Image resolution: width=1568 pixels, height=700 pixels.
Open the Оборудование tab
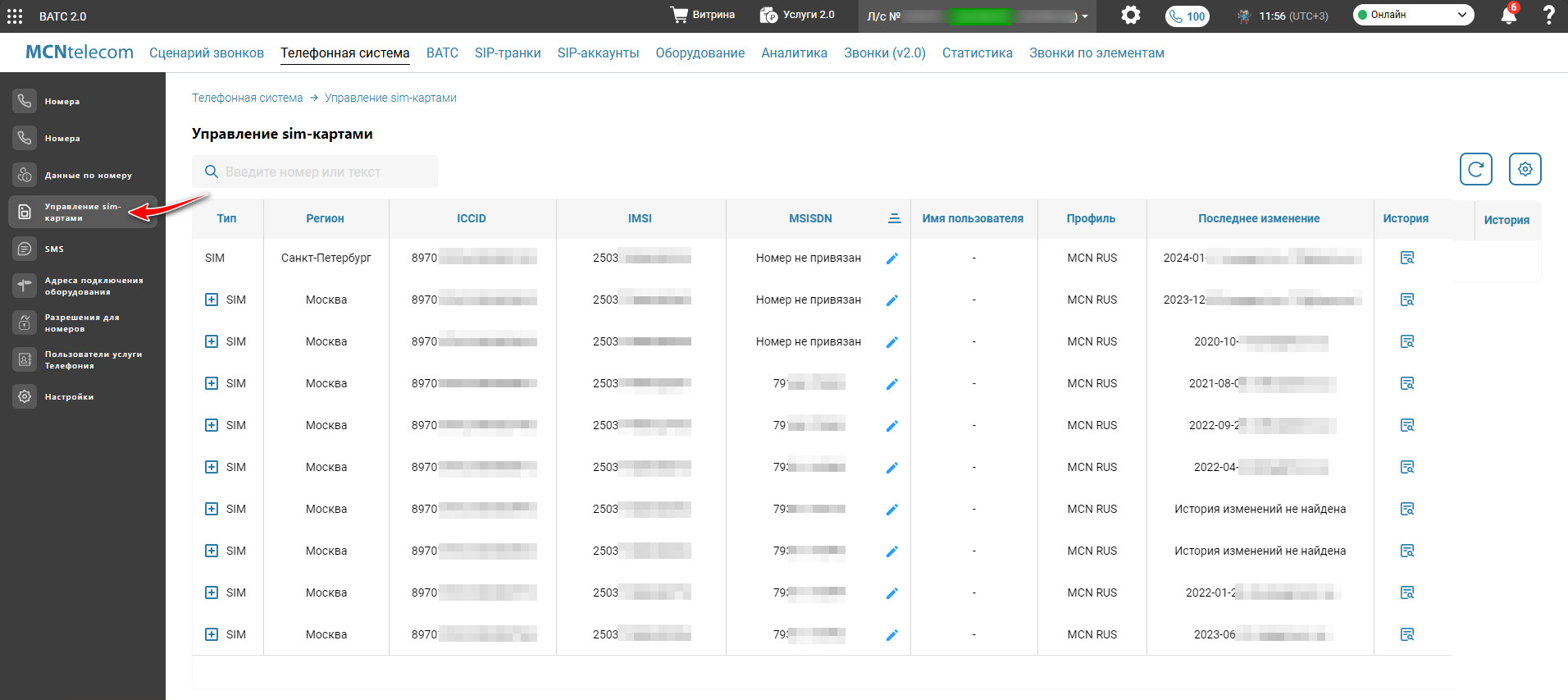point(700,53)
